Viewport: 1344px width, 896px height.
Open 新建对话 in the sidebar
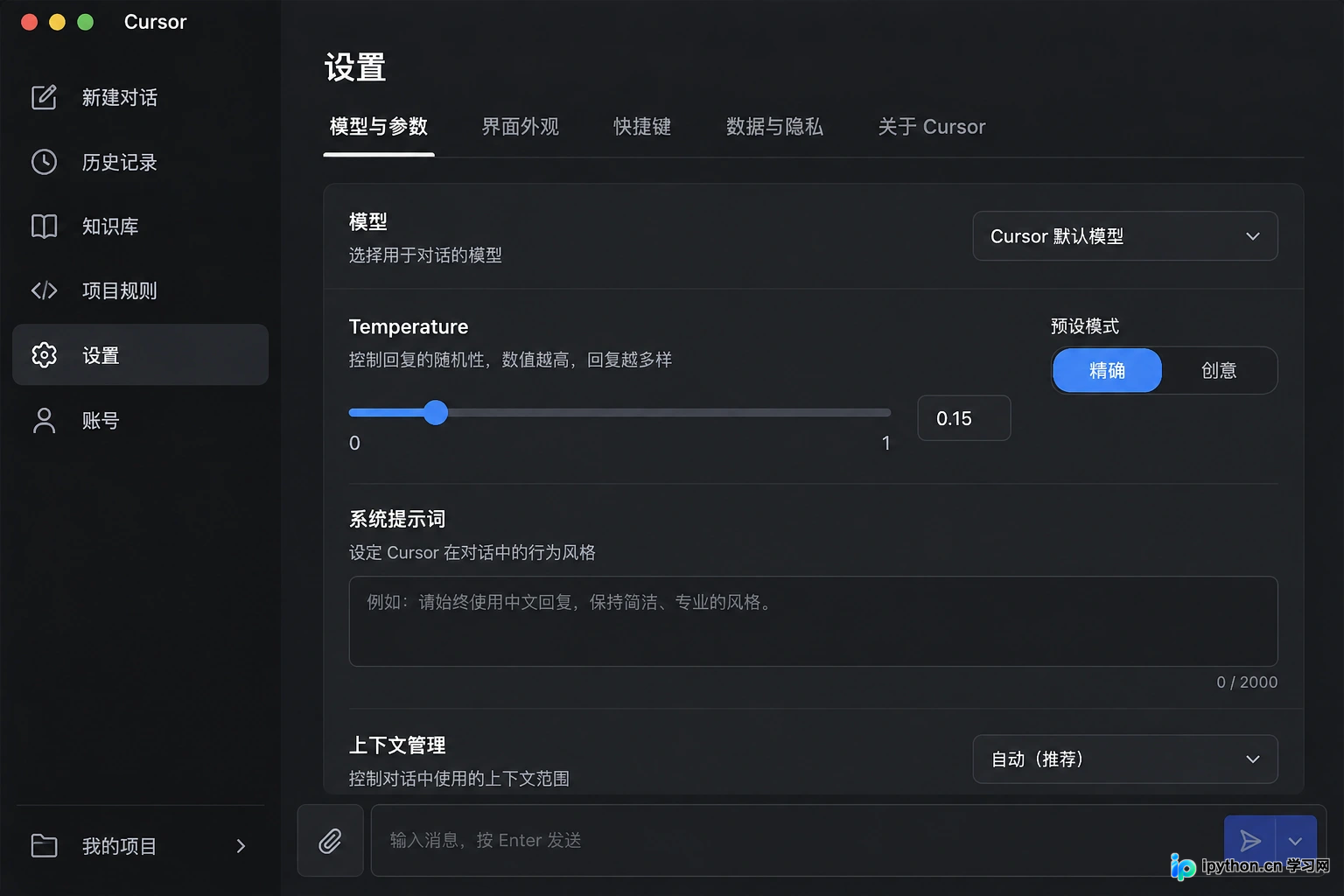pos(140,97)
